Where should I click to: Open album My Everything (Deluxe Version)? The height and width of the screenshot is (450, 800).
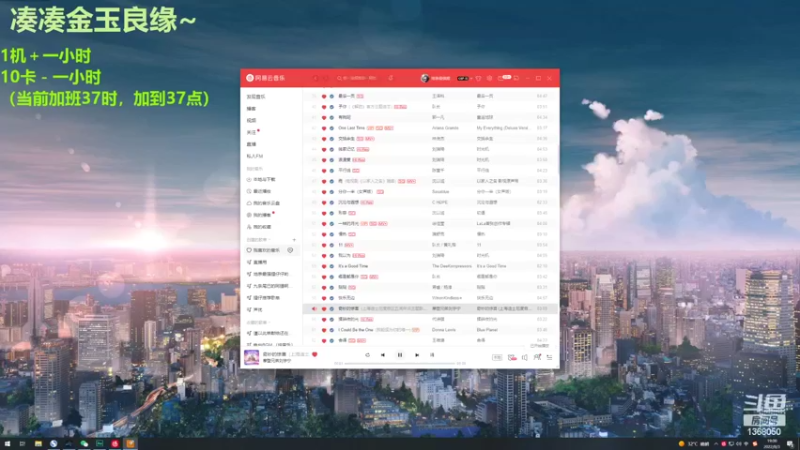pyautogui.click(x=503, y=128)
